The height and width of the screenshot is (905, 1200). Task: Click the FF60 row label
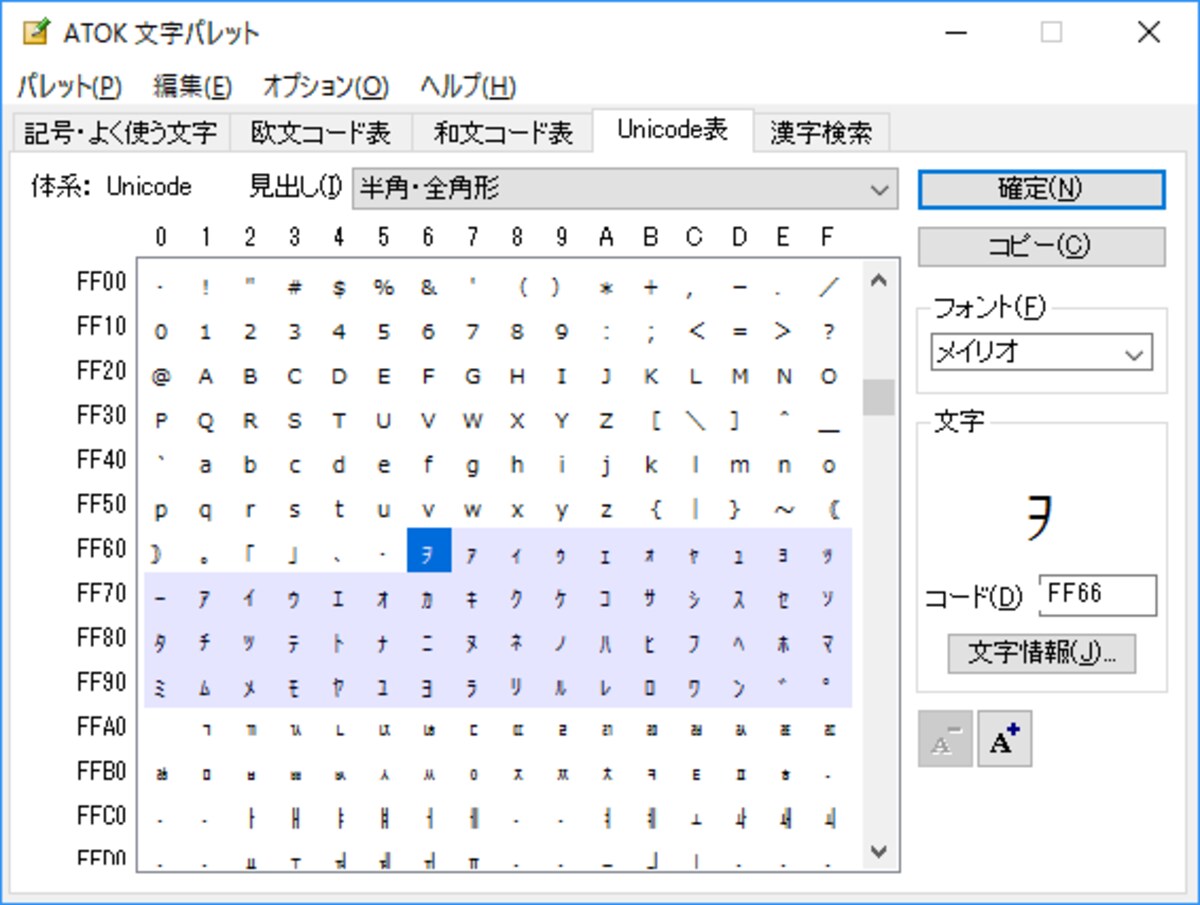click(102, 549)
